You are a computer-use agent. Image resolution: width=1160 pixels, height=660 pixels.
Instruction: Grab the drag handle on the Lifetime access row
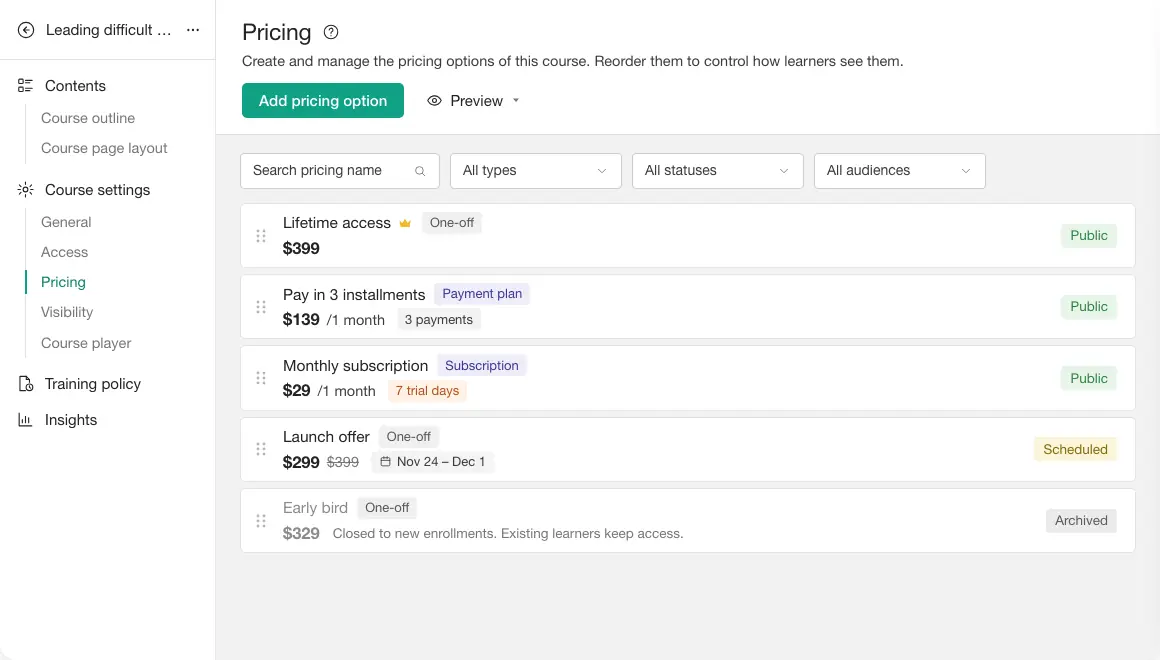tap(261, 236)
